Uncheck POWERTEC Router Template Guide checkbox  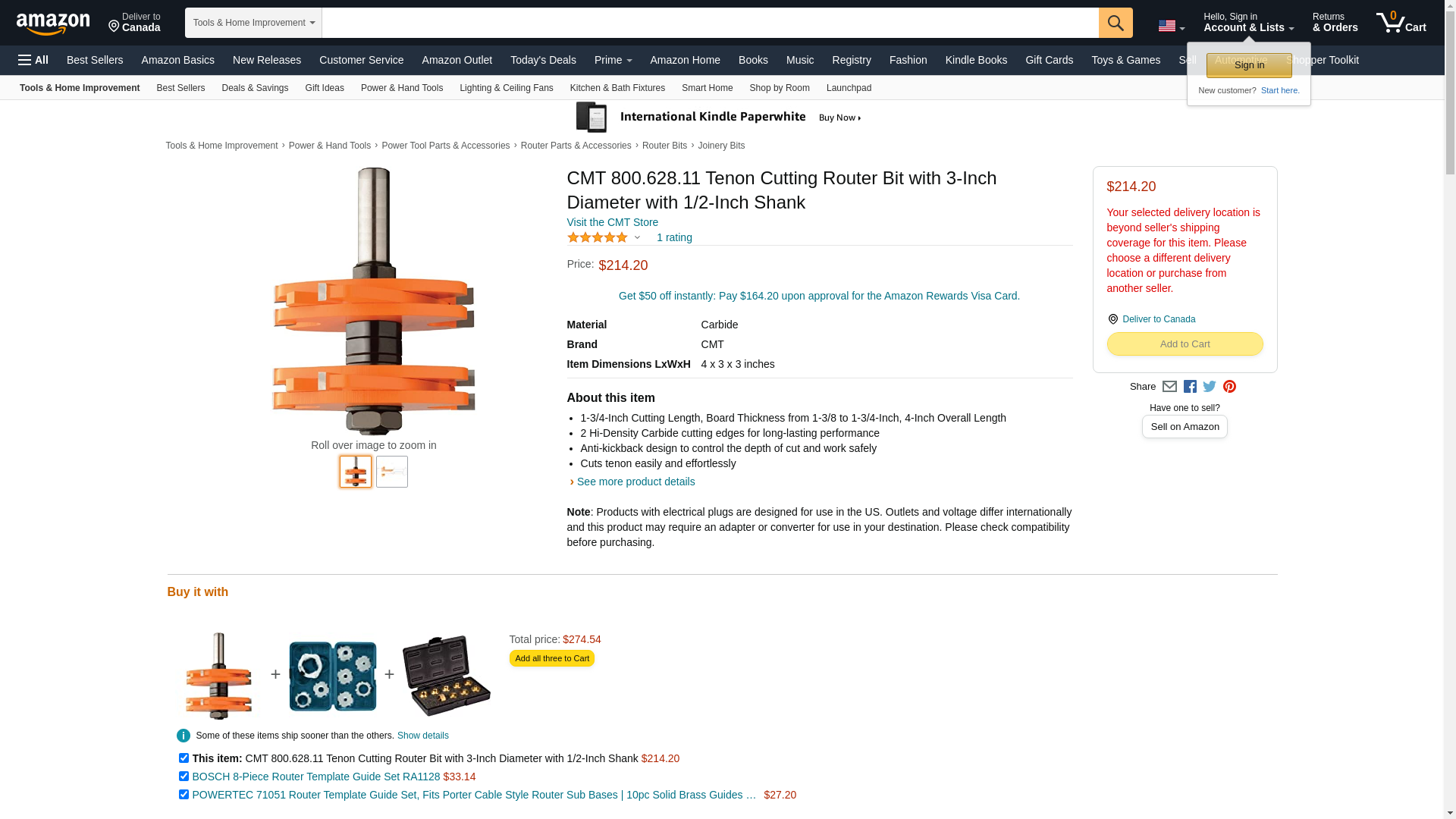pyautogui.click(x=184, y=794)
